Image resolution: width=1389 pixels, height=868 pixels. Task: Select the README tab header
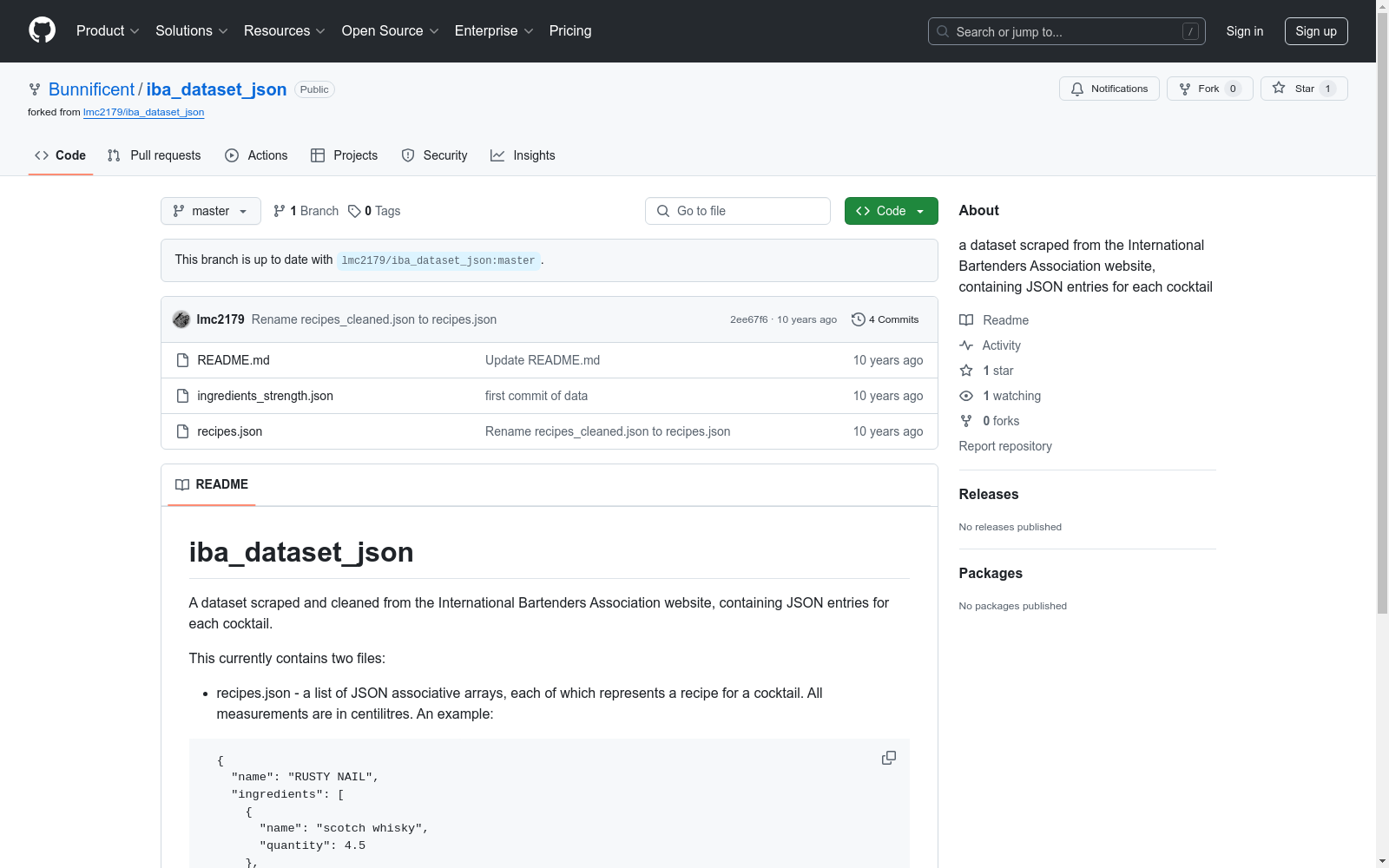[x=212, y=484]
